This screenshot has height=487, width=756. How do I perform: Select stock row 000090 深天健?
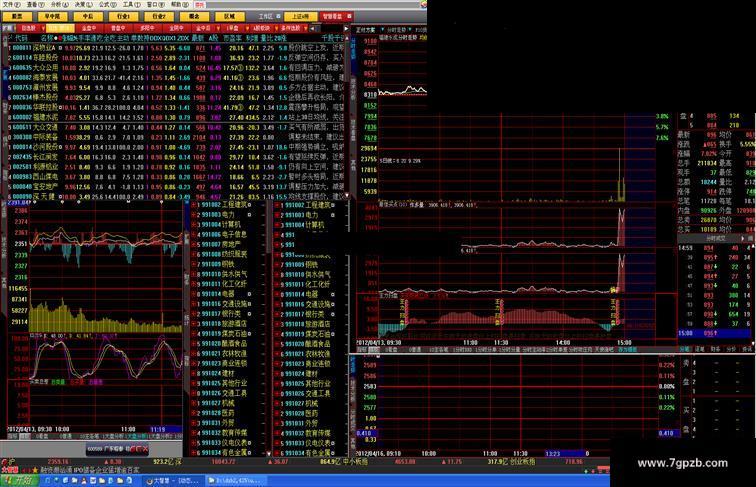(176, 197)
